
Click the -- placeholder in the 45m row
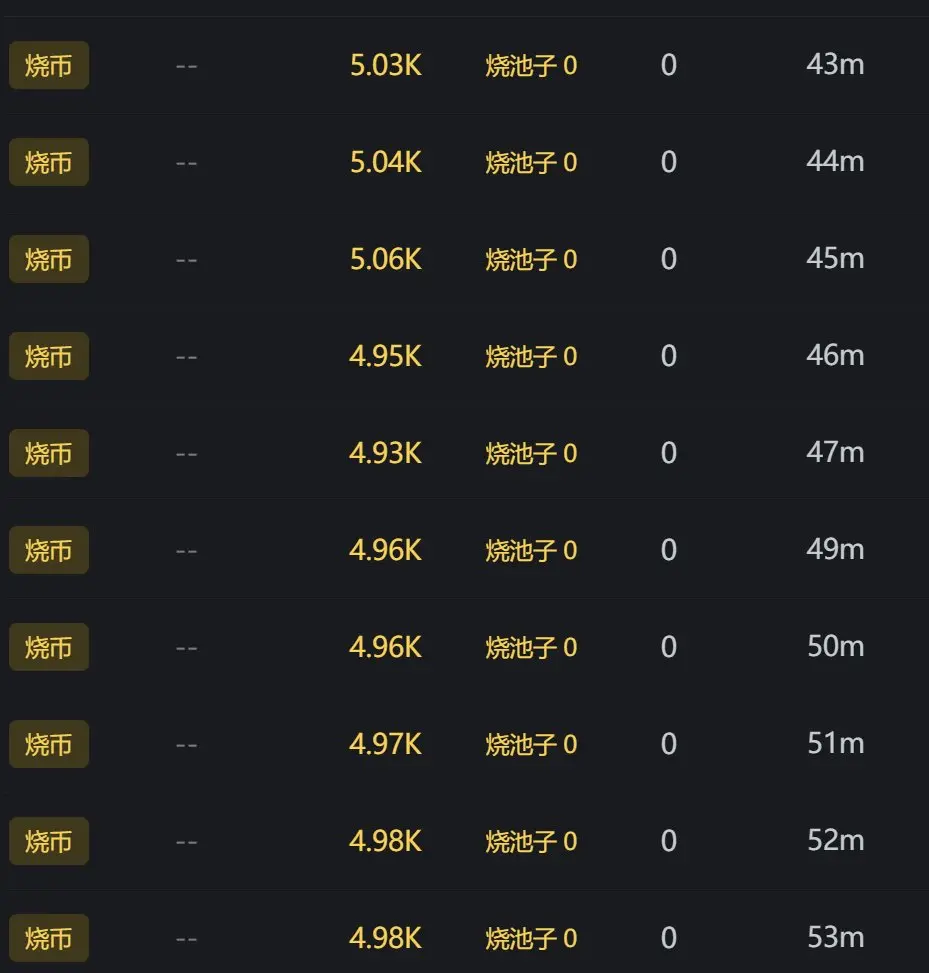point(186,260)
